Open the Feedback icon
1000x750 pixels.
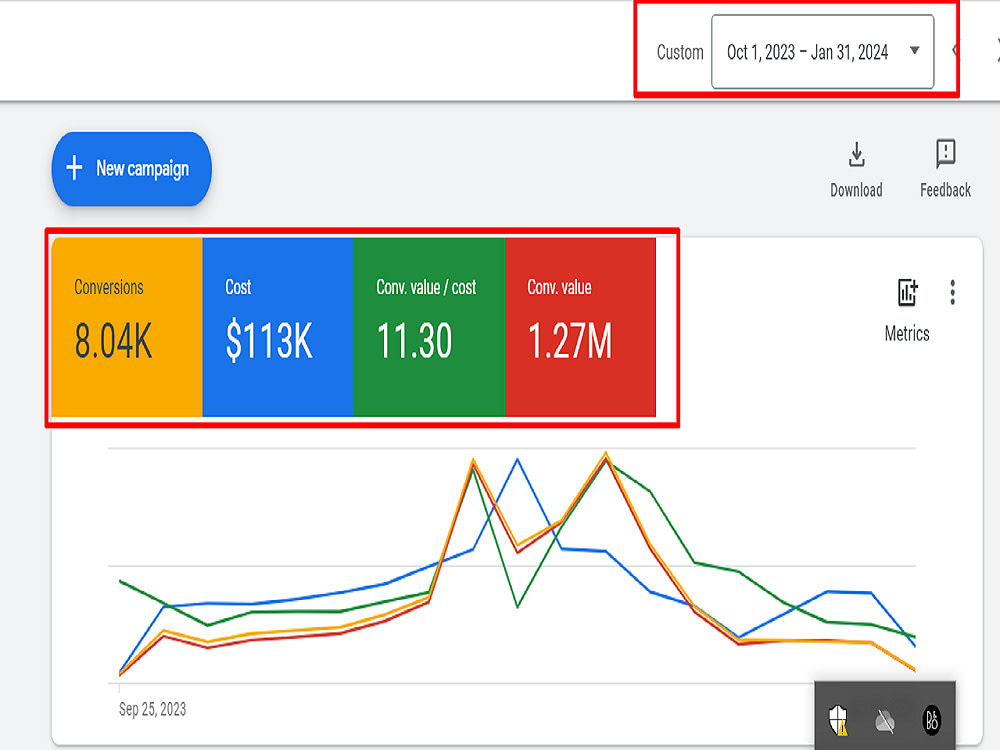pyautogui.click(x=945, y=154)
